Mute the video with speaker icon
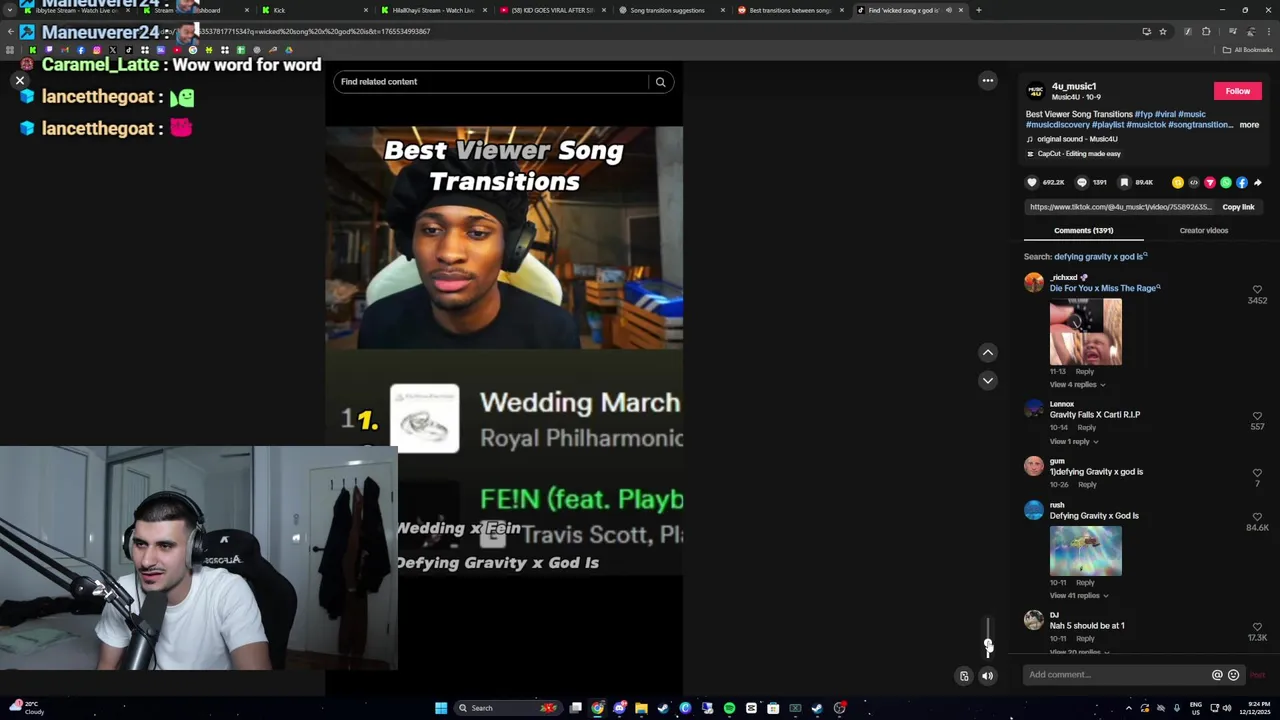Viewport: 1280px width, 720px height. point(988,676)
